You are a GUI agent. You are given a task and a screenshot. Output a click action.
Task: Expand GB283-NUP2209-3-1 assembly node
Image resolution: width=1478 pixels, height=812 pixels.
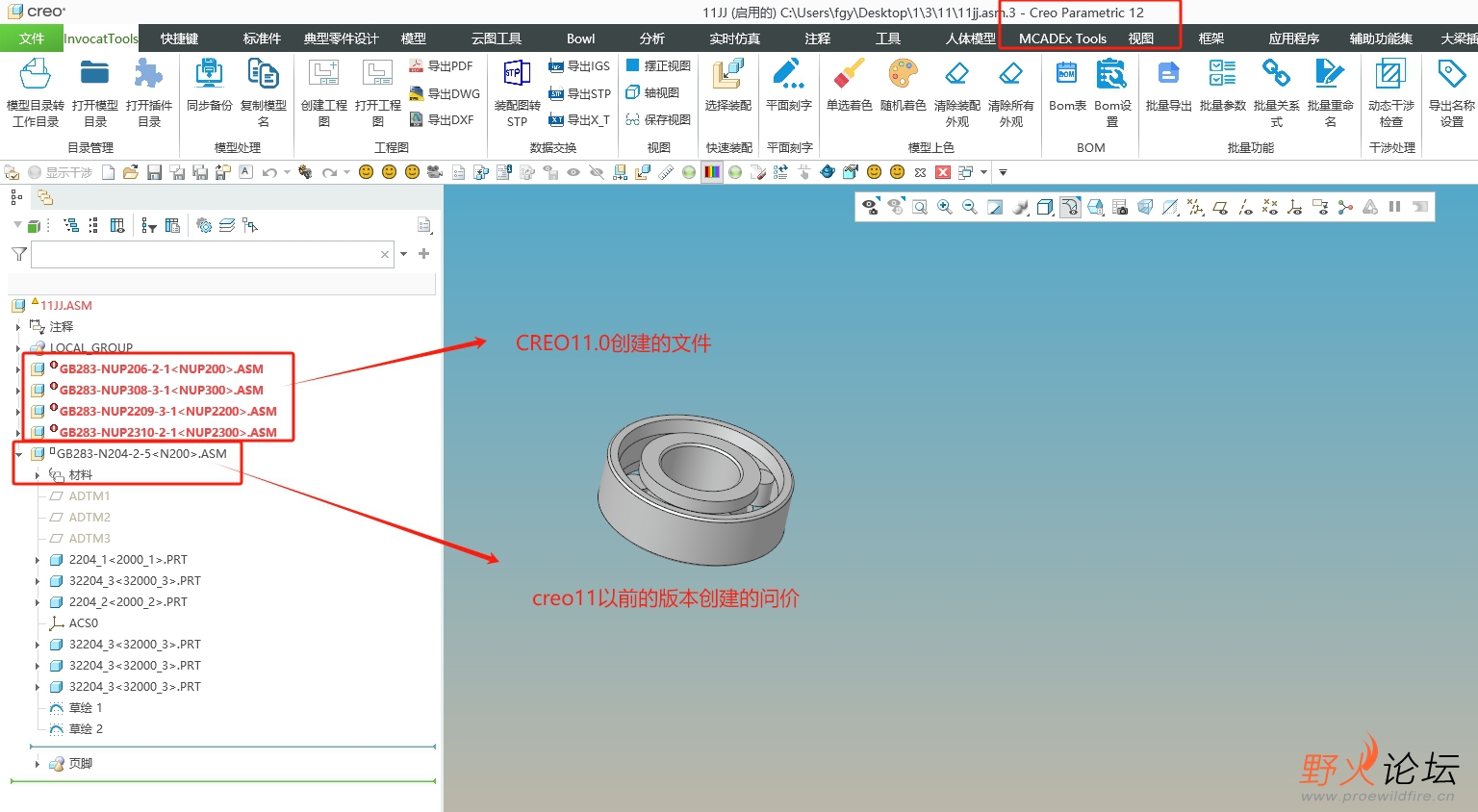[18, 412]
